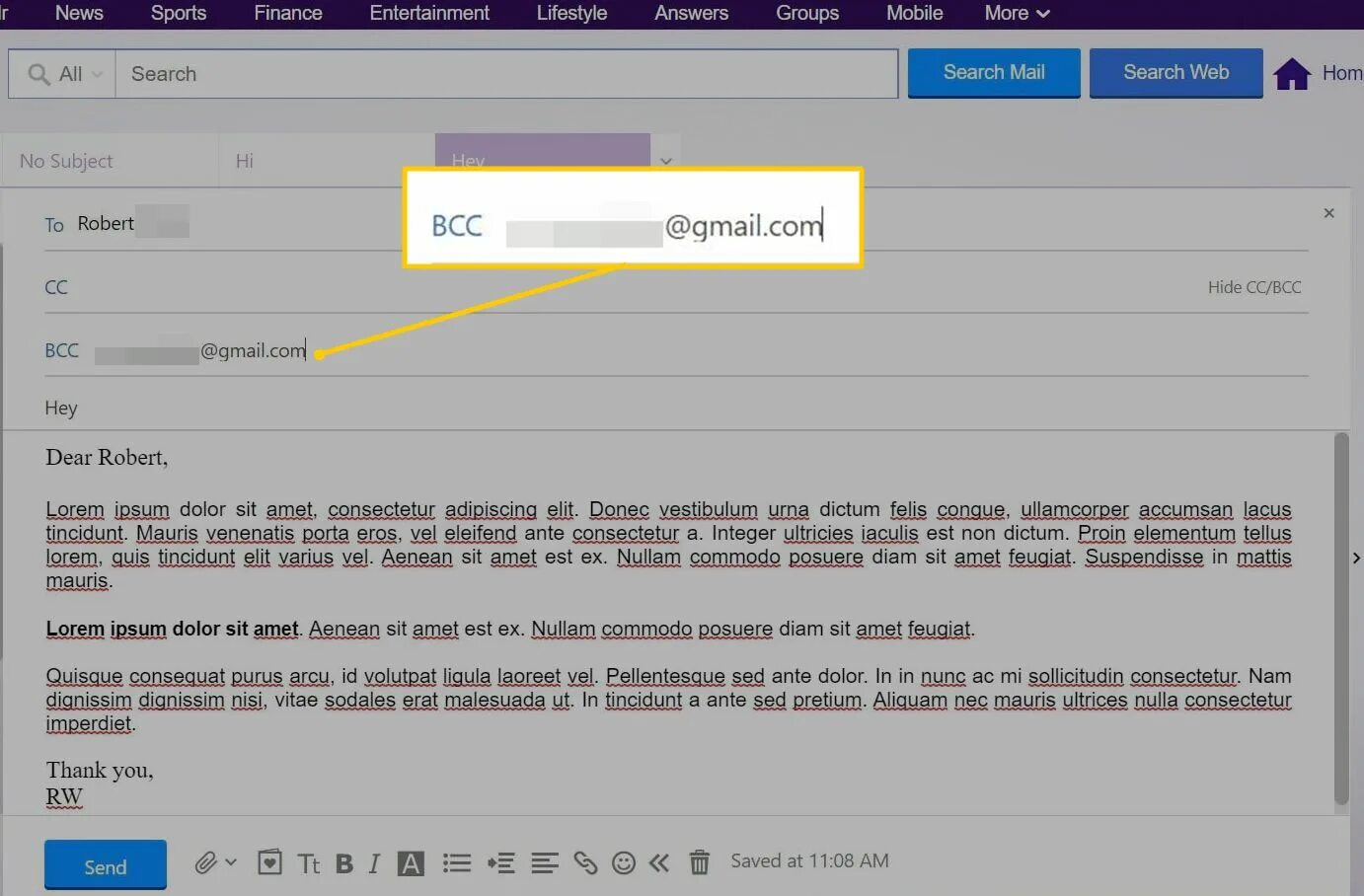The image size is (1364, 896).
Task: Increase indent of text
Action: point(501,863)
